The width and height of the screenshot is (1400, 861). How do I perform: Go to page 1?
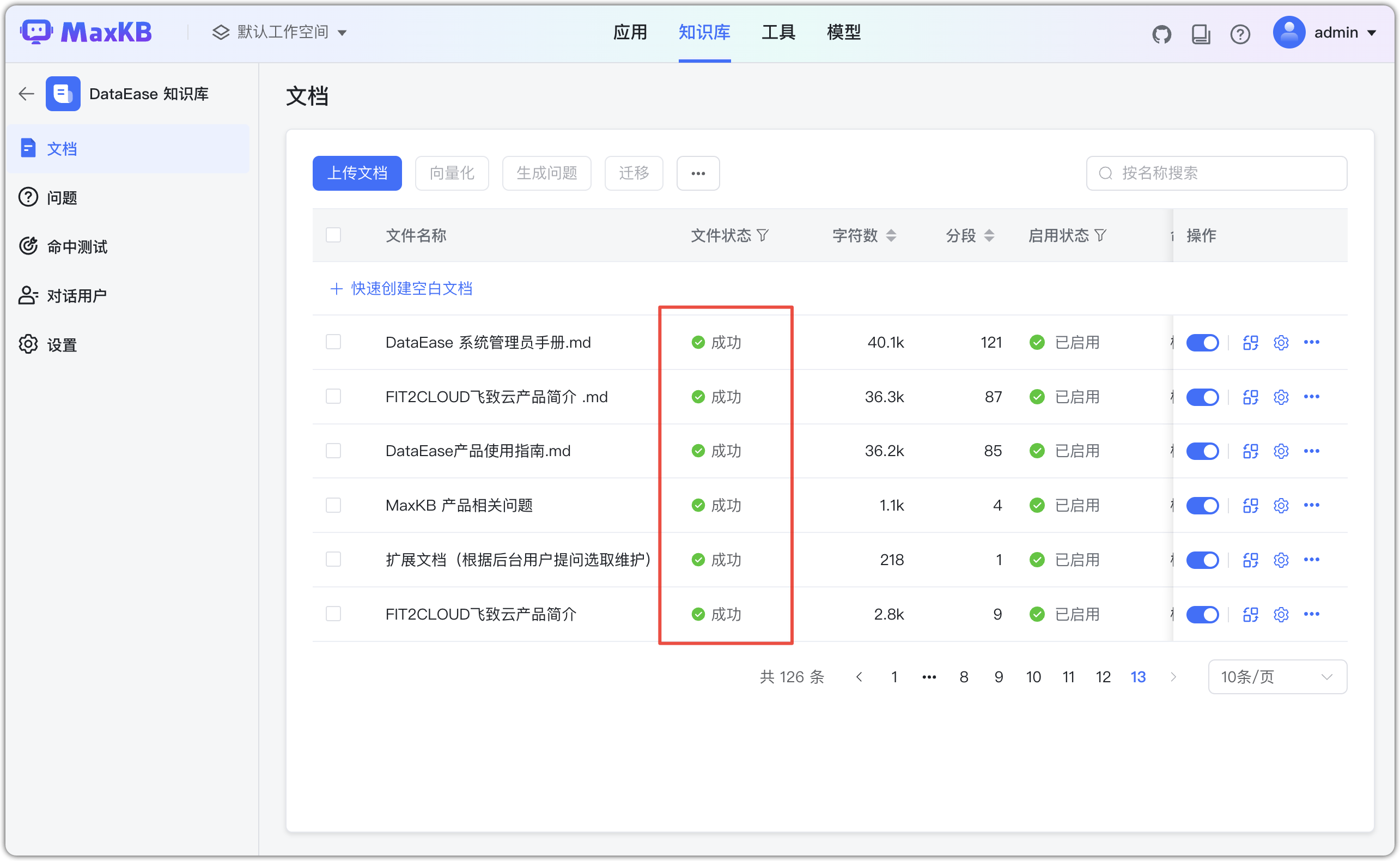pos(894,677)
